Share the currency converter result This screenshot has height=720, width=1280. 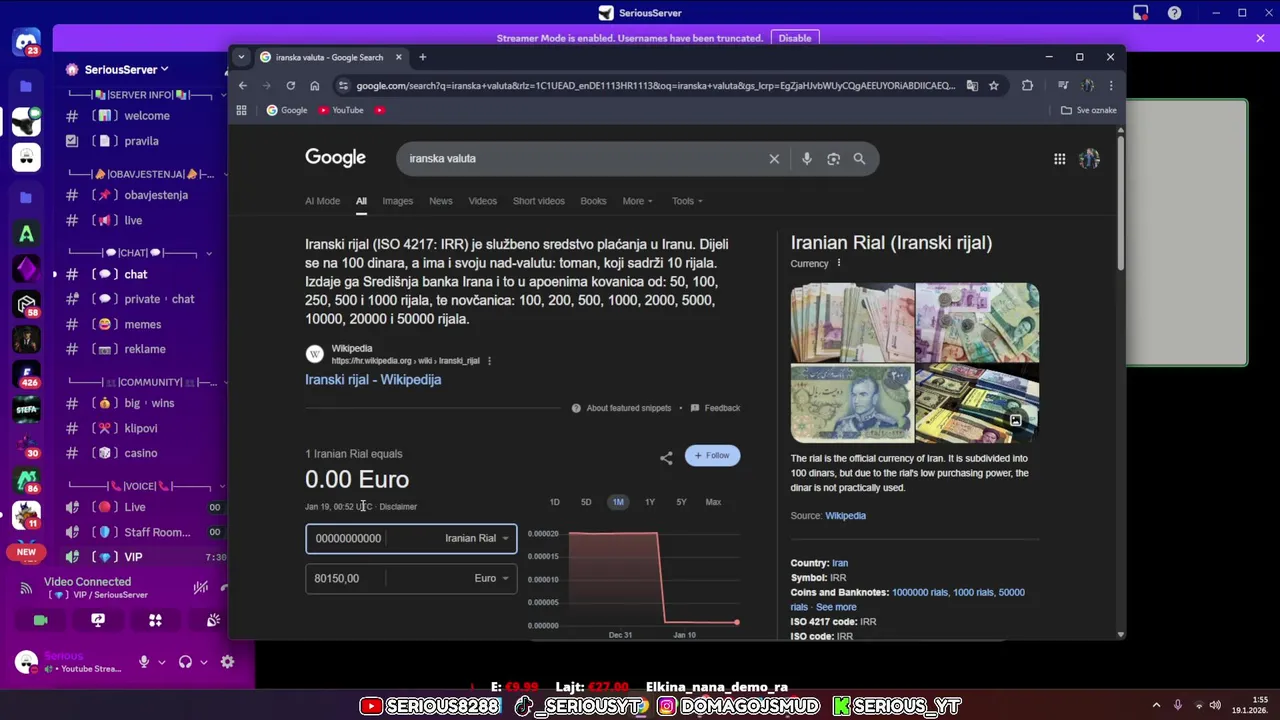(x=666, y=458)
